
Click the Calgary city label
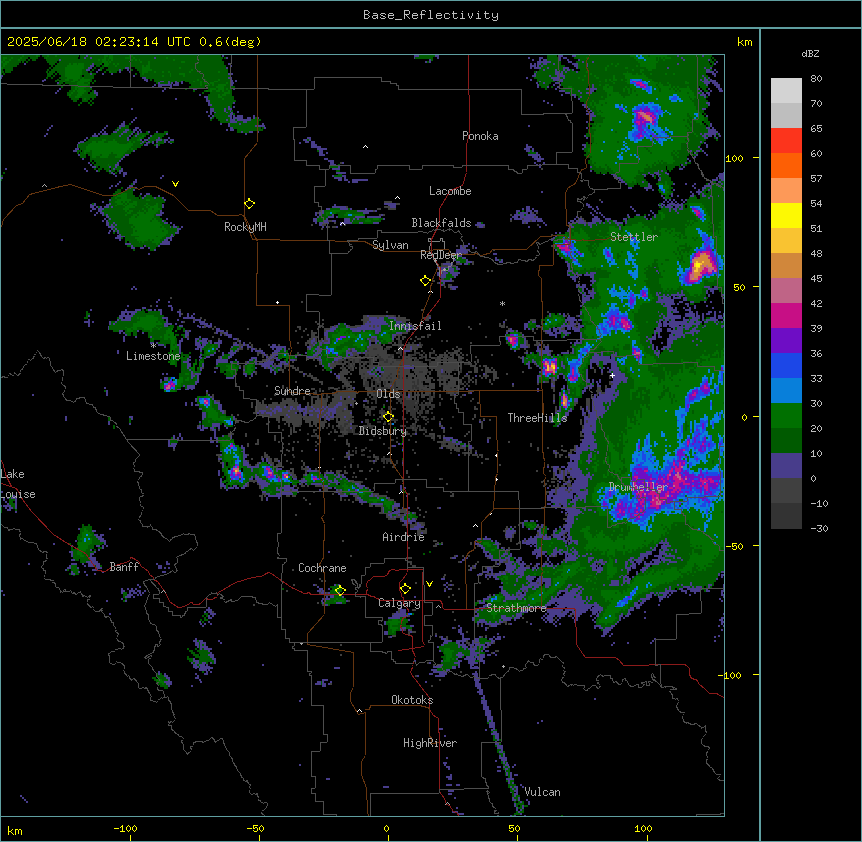399,603
